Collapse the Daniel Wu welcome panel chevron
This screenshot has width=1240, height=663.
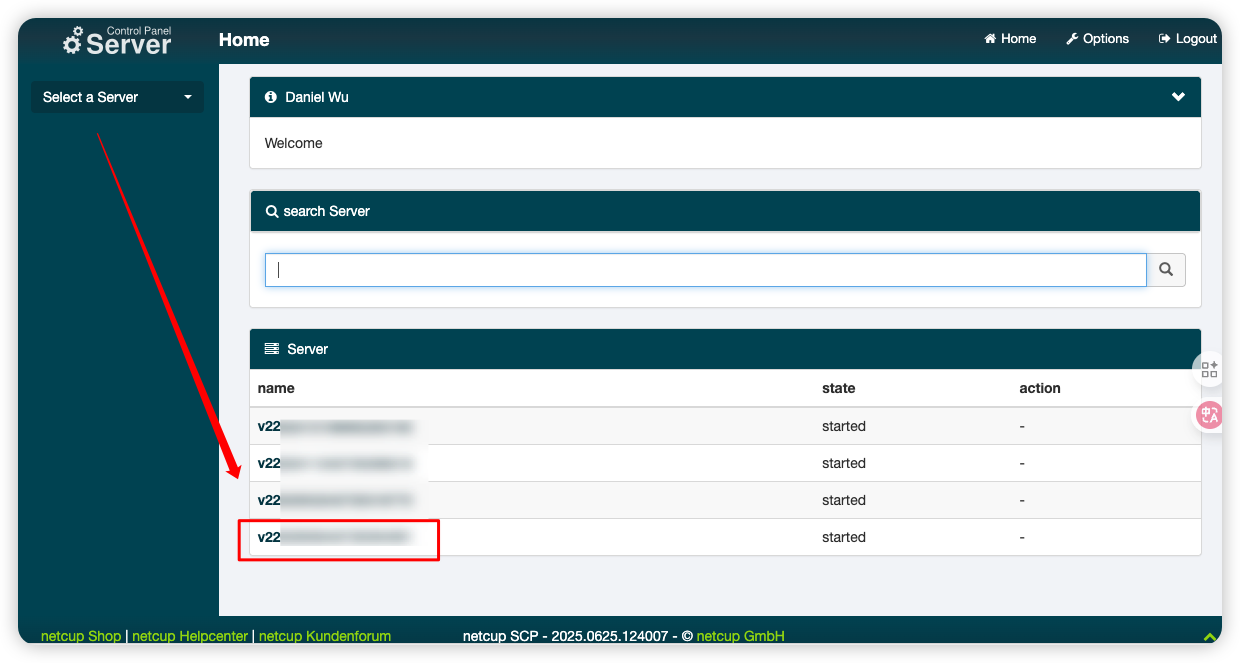tap(1178, 97)
